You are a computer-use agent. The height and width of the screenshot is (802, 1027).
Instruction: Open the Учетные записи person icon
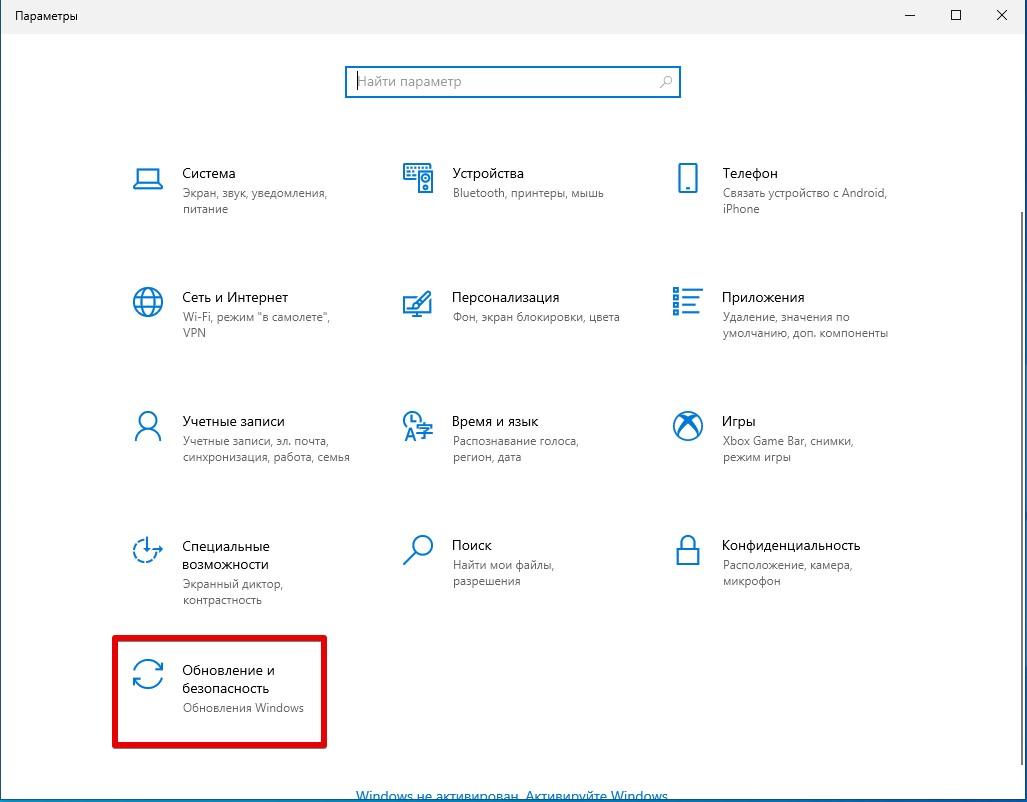147,427
